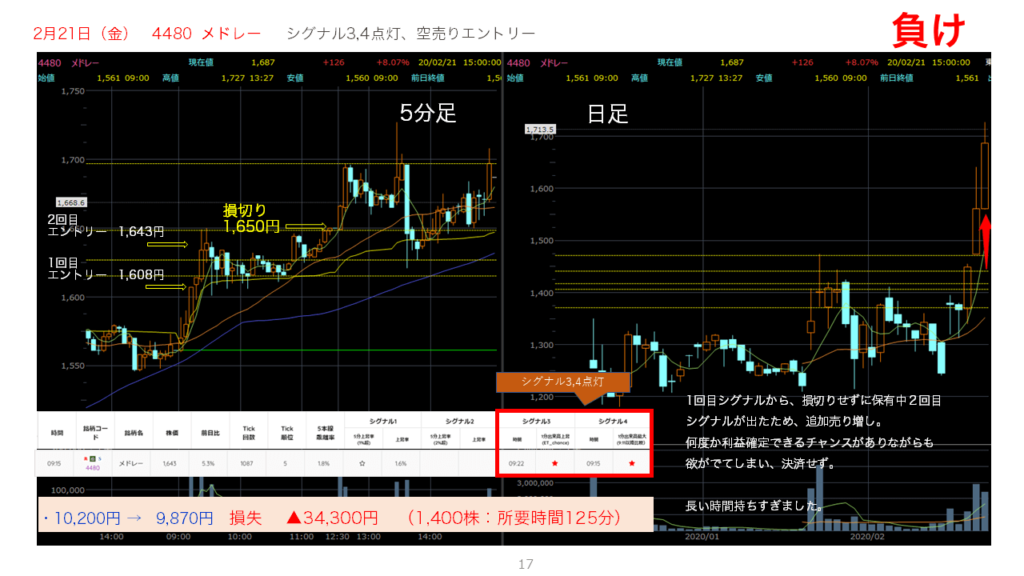Click the orange シグナル3,4点灯 callout

(563, 381)
